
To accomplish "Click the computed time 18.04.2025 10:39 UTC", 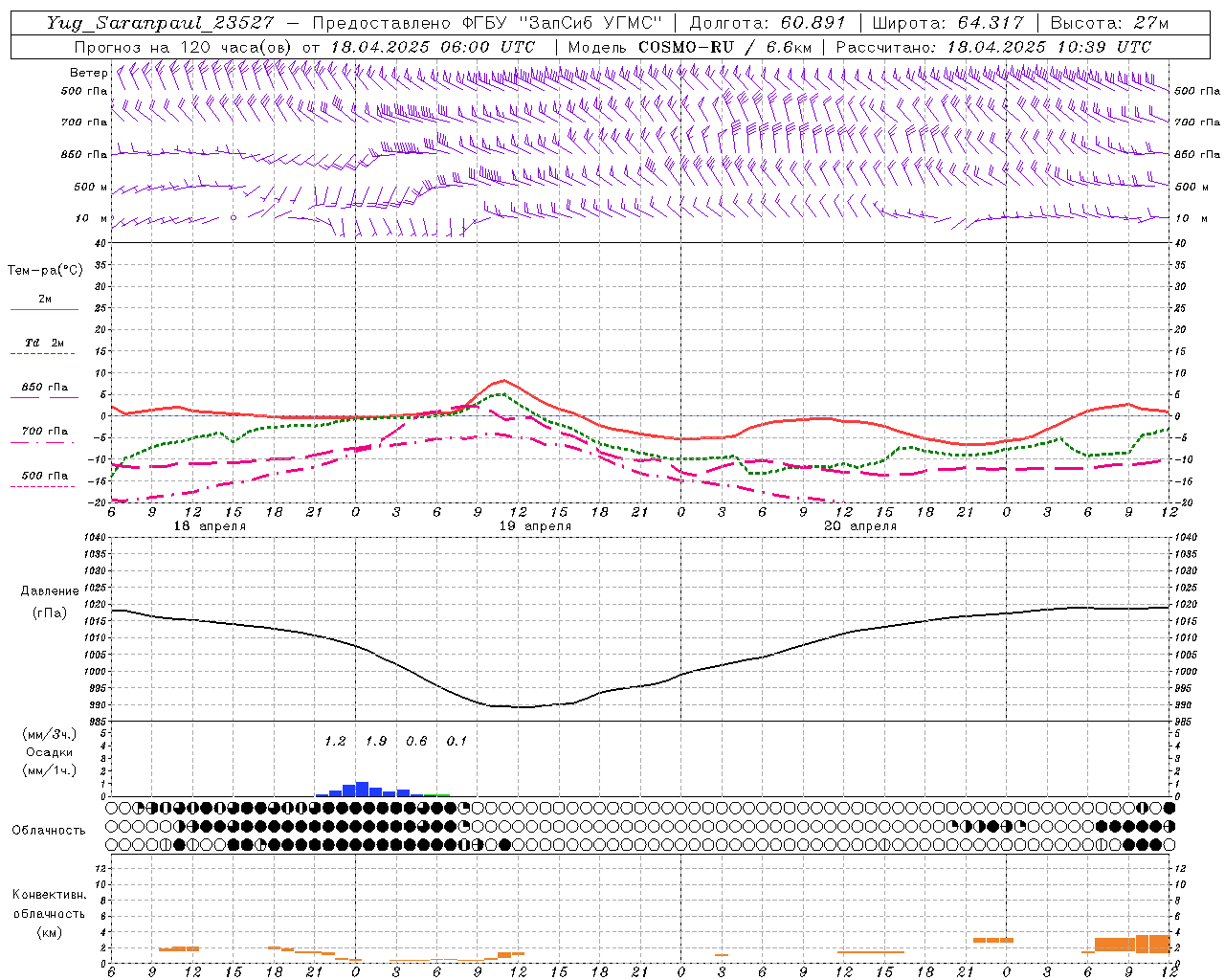I will [1049, 47].
